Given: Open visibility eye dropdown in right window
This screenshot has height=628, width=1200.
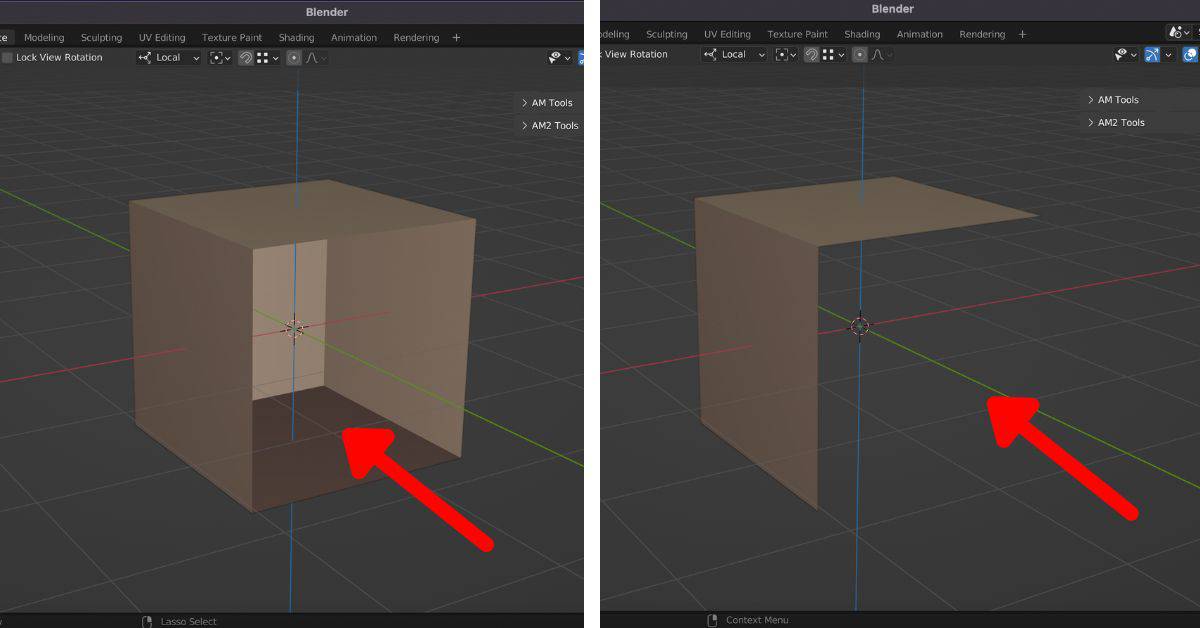Looking at the screenshot, I should tap(1127, 55).
